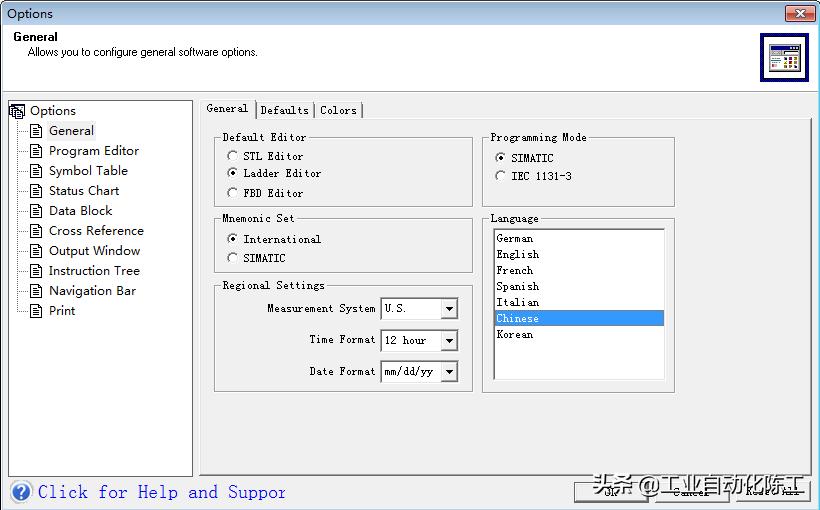Click the Navigation Bar page icon
The image size is (820, 510).
tap(36, 291)
